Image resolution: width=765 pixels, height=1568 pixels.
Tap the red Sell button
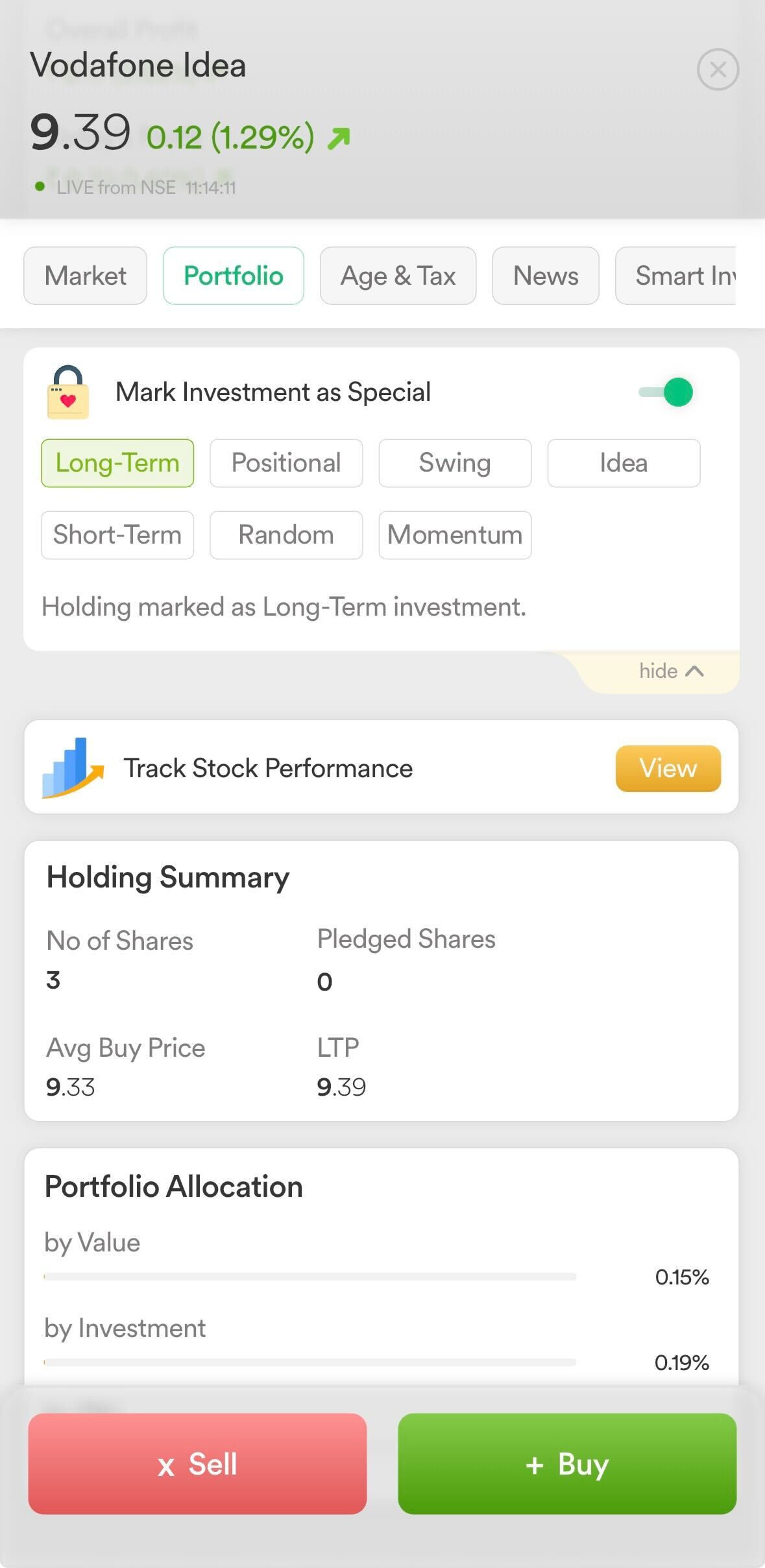coord(197,1464)
